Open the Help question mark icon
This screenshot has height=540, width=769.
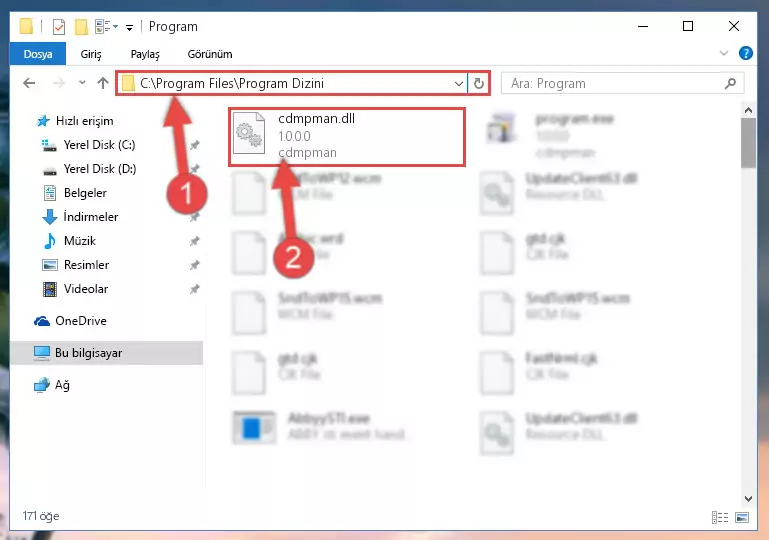[x=745, y=53]
